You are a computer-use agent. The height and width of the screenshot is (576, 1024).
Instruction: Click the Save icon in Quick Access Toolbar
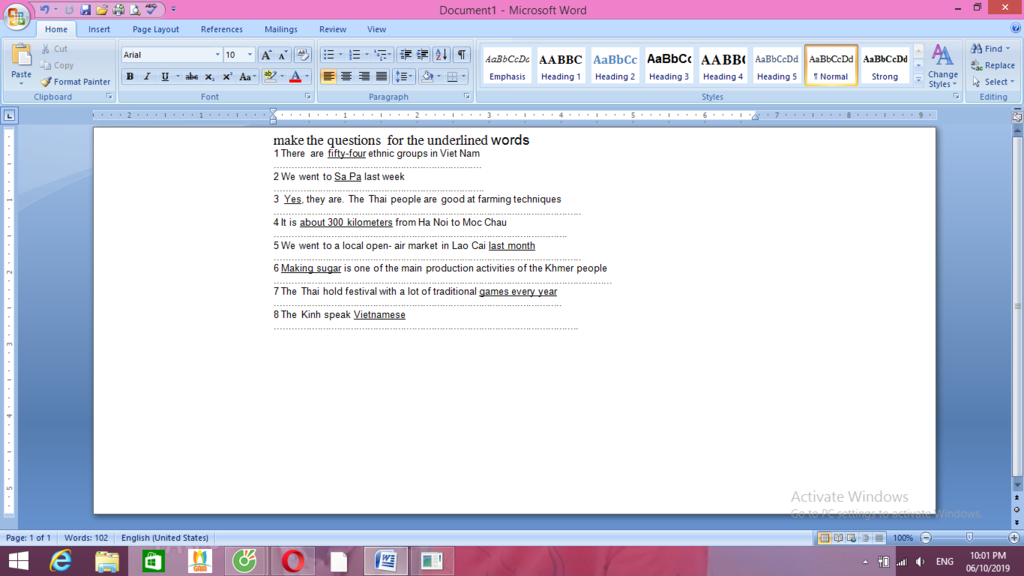point(86,10)
